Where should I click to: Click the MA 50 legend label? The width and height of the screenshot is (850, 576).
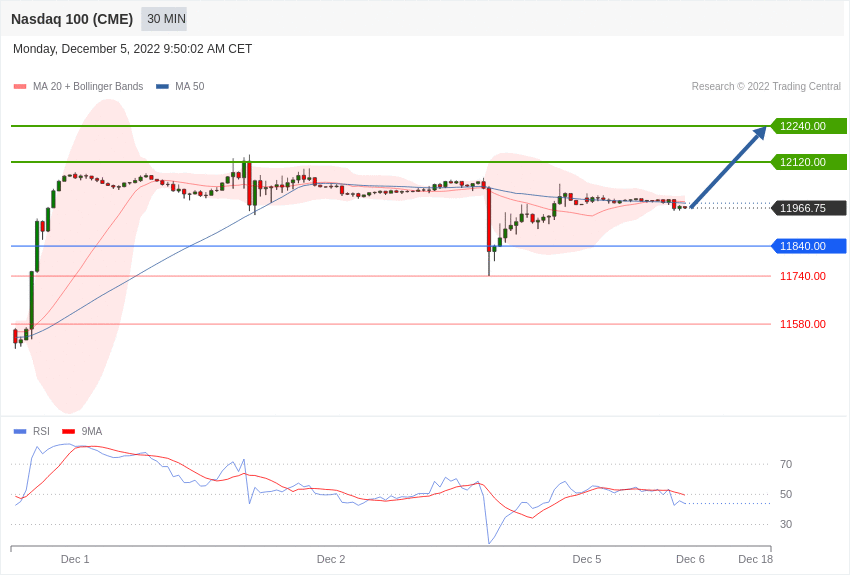coord(190,86)
